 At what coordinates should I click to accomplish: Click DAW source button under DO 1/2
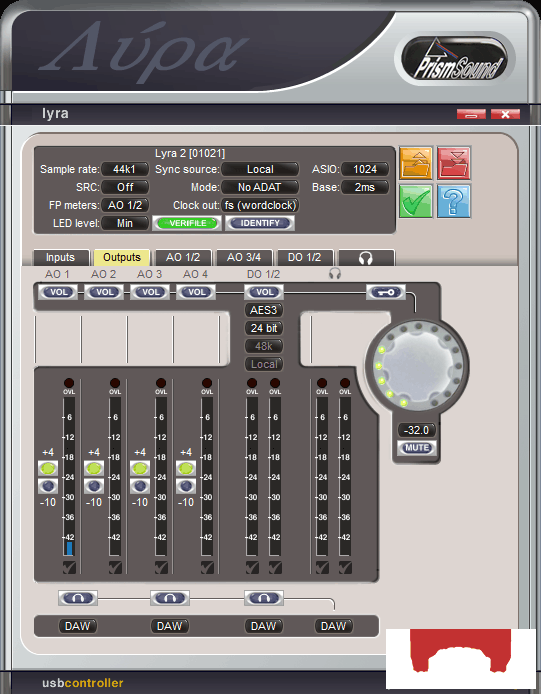click(x=263, y=626)
